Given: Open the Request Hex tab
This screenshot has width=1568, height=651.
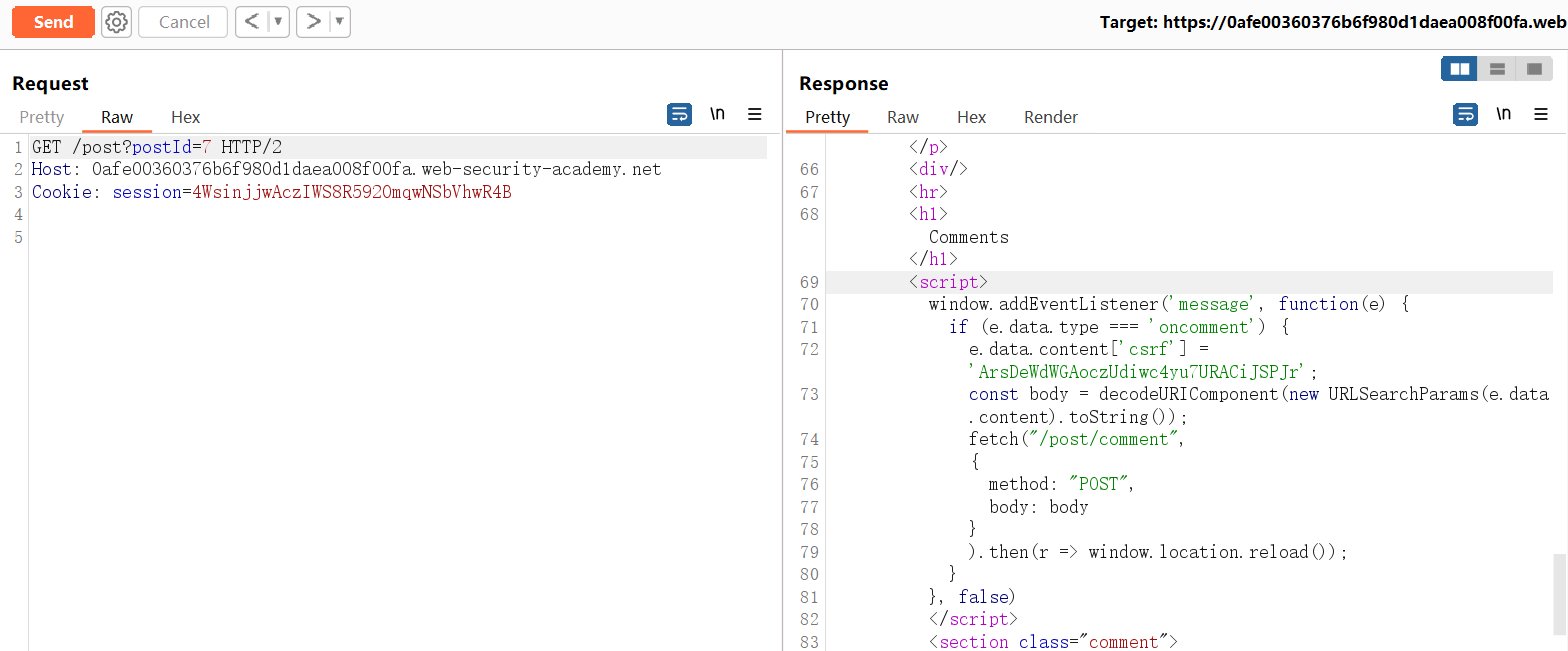Looking at the screenshot, I should 185,117.
